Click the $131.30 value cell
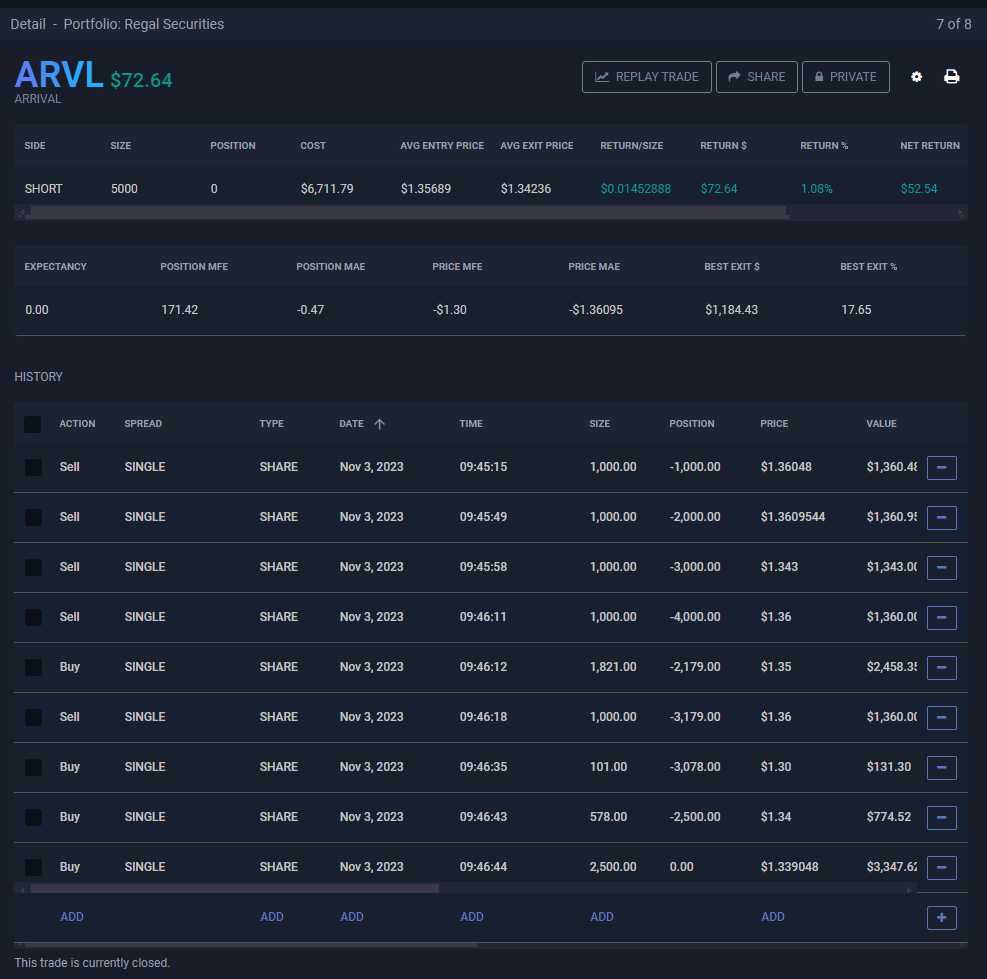This screenshot has width=987, height=979. (x=888, y=767)
